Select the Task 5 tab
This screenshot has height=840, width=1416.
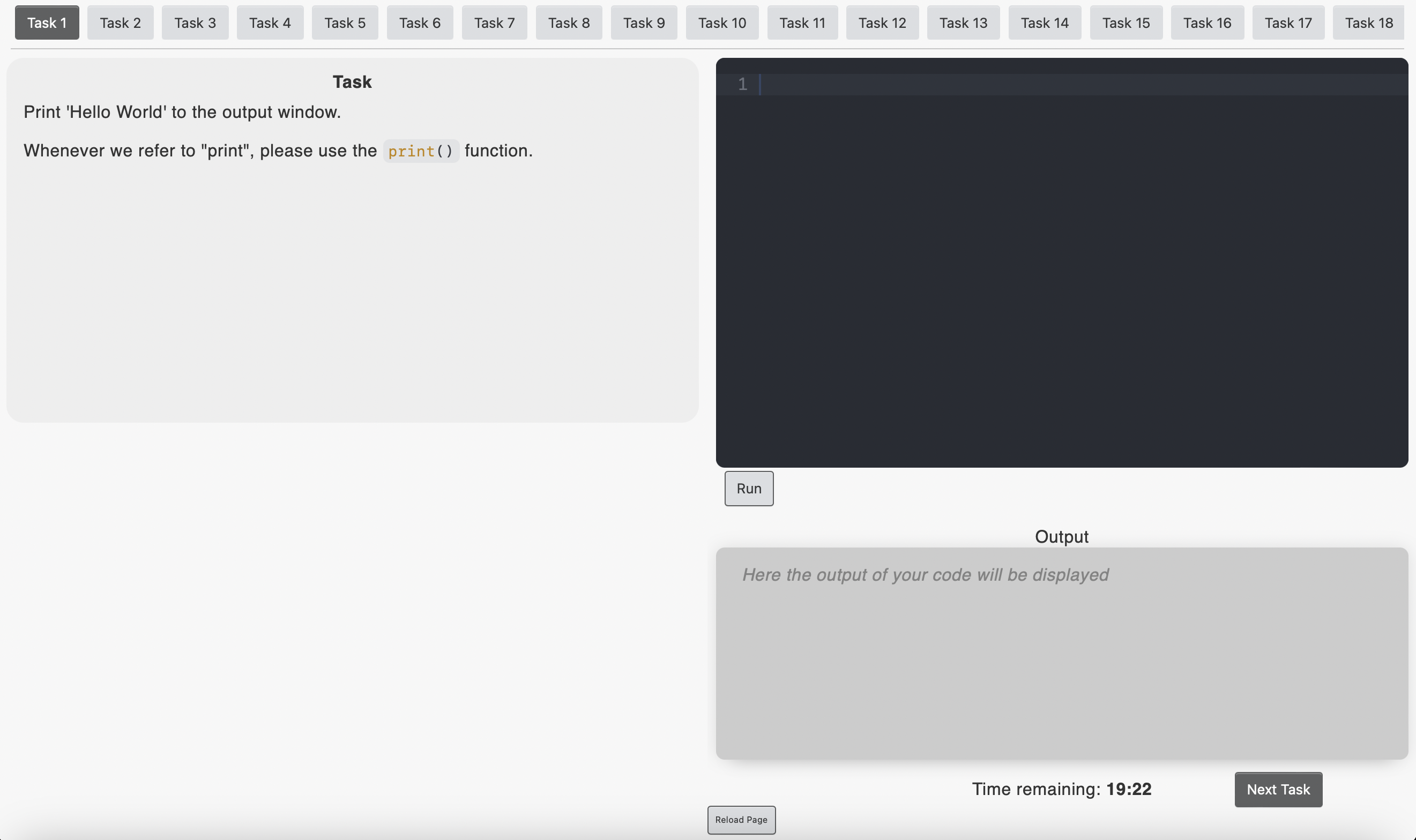pos(345,22)
